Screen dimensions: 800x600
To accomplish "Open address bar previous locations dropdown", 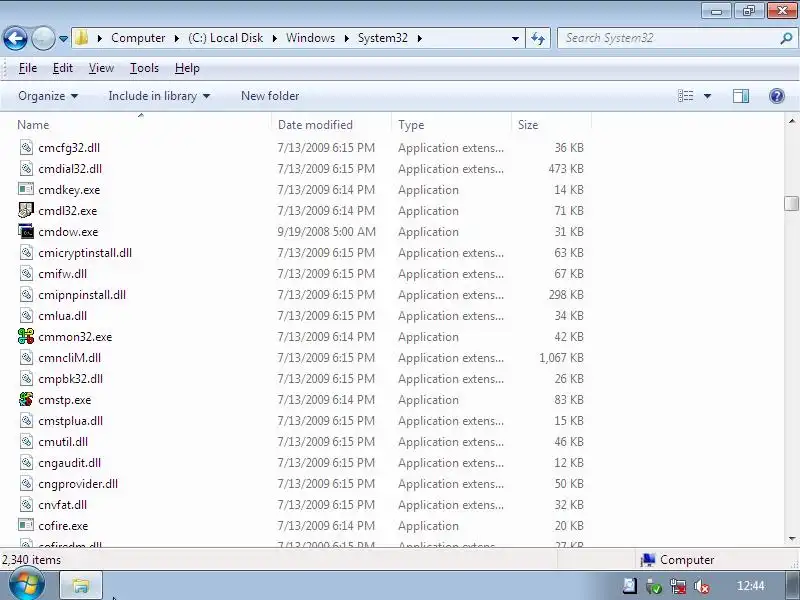I will [515, 39].
